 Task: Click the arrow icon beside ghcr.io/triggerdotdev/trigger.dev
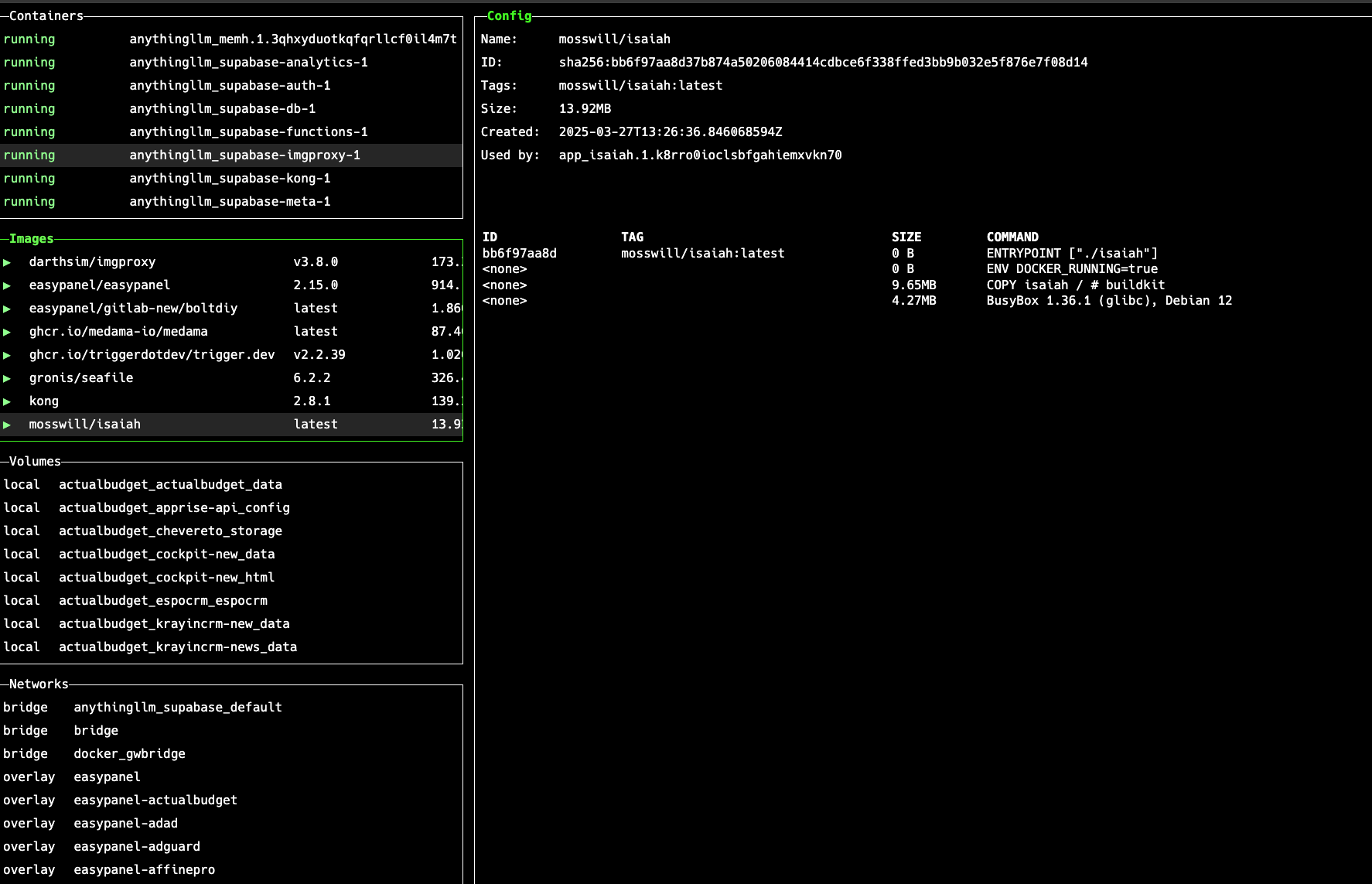coord(7,355)
